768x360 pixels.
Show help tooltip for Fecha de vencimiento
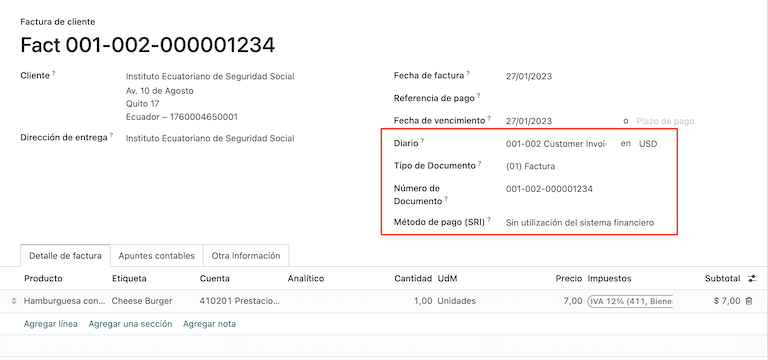(489, 118)
